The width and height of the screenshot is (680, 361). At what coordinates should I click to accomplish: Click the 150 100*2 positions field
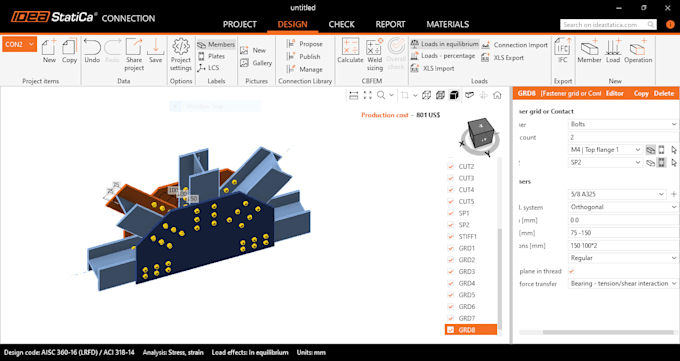coord(623,246)
